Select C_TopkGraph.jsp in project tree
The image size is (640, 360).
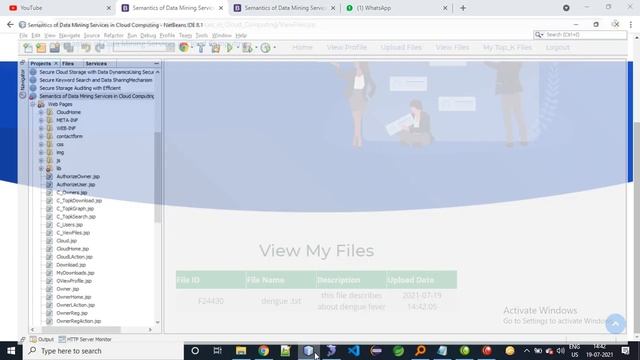pyautogui.click(x=75, y=209)
